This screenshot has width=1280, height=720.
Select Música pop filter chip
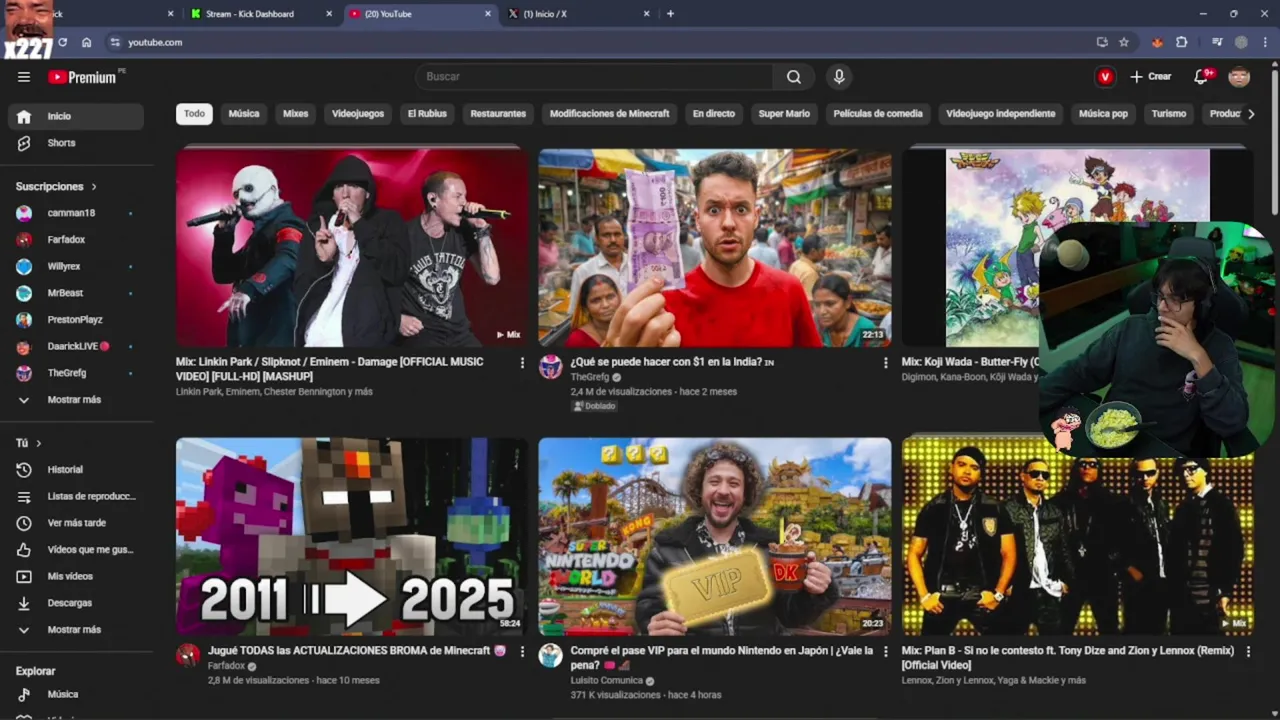(1103, 114)
